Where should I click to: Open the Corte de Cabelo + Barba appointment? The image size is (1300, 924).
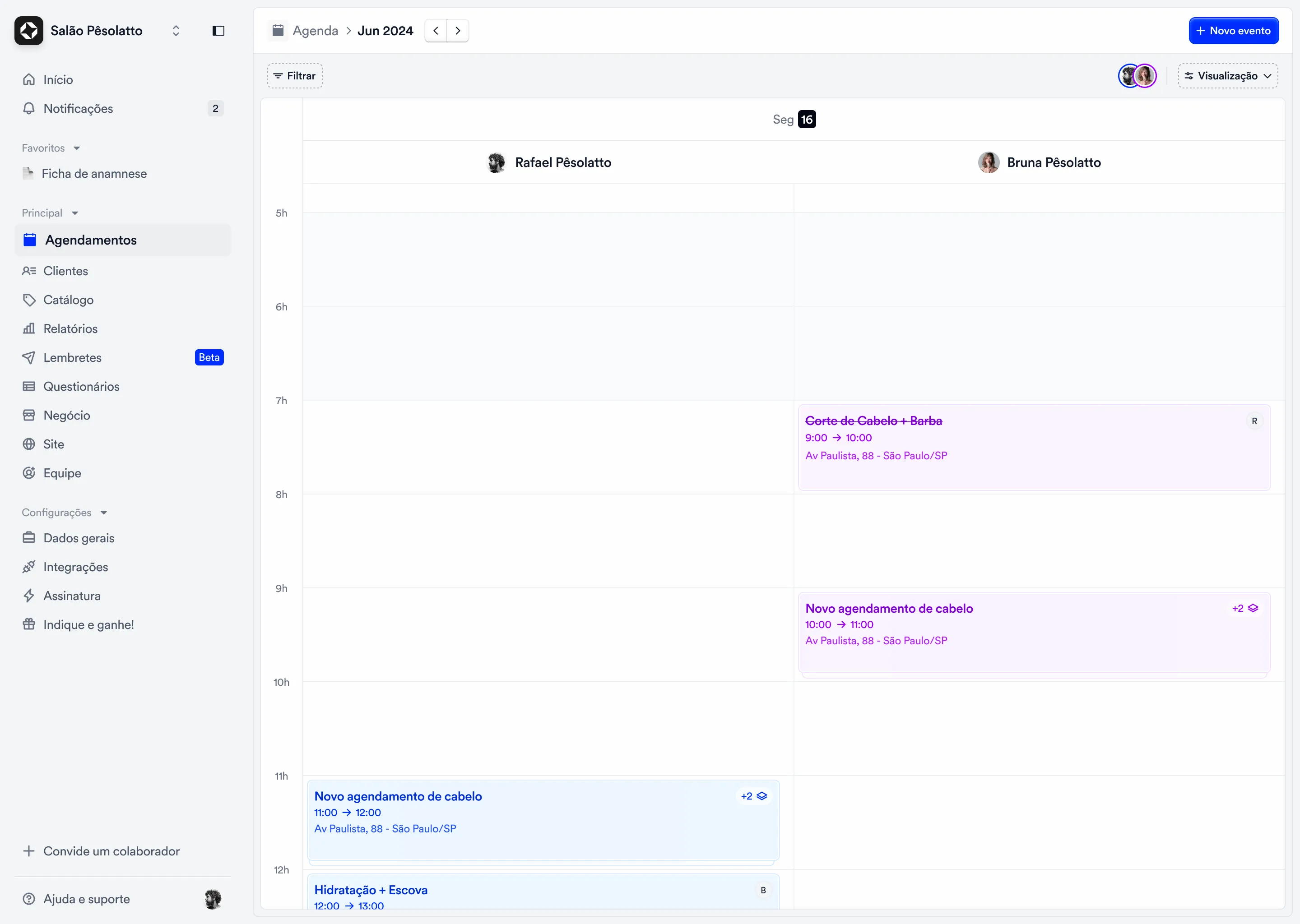1034,447
